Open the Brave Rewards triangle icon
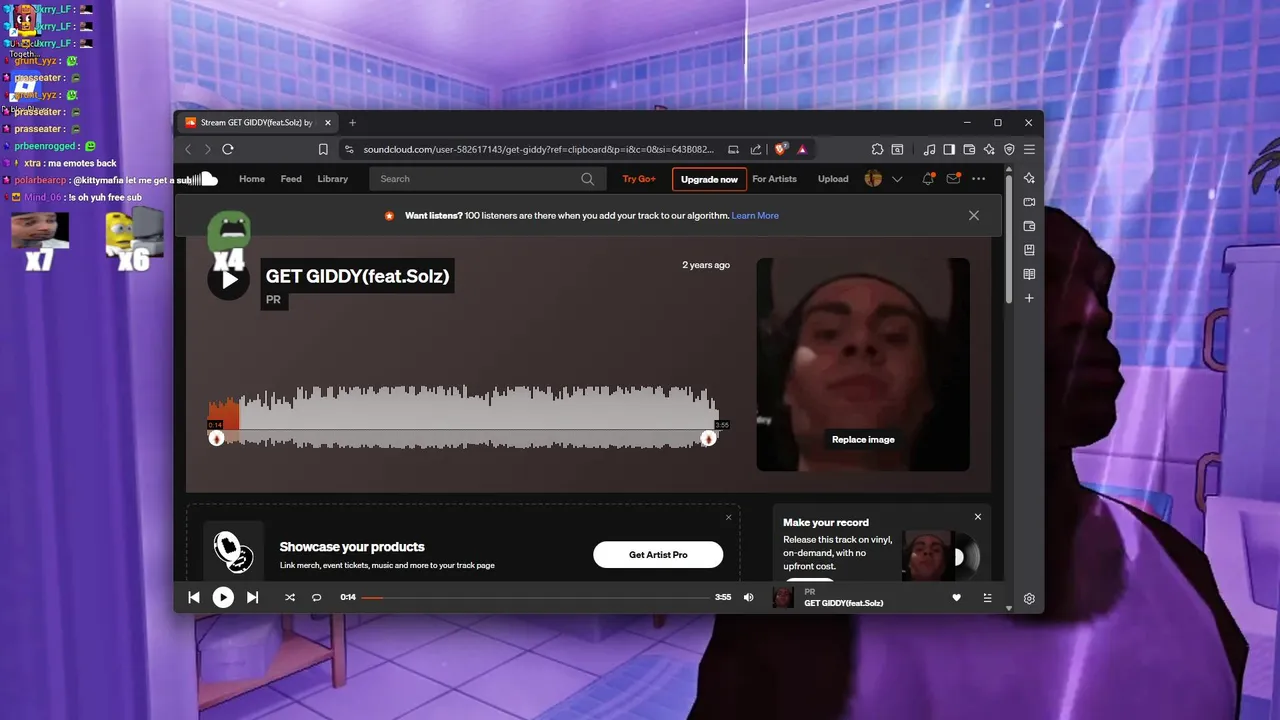The width and height of the screenshot is (1280, 720). 802,149
